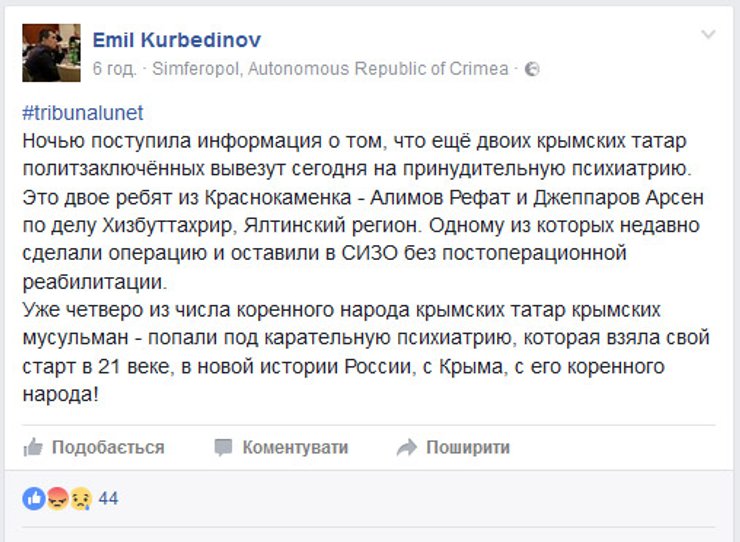
Task: Click the globe public-privacy icon
Action: point(532,69)
